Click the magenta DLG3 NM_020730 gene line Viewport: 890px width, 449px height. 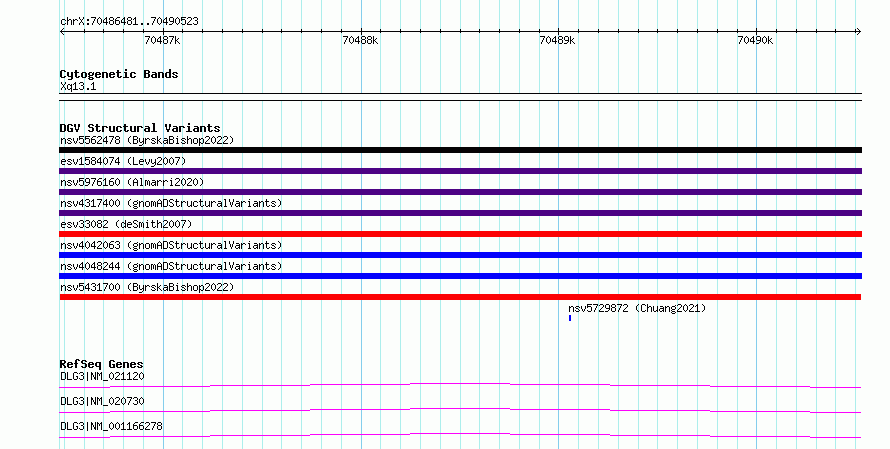(460, 410)
